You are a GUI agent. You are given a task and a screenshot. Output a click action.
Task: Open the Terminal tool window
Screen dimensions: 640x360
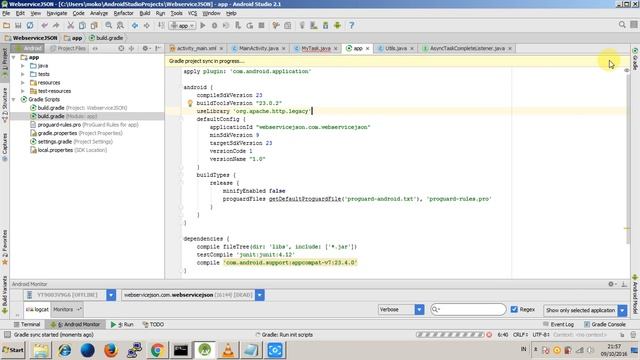27,324
